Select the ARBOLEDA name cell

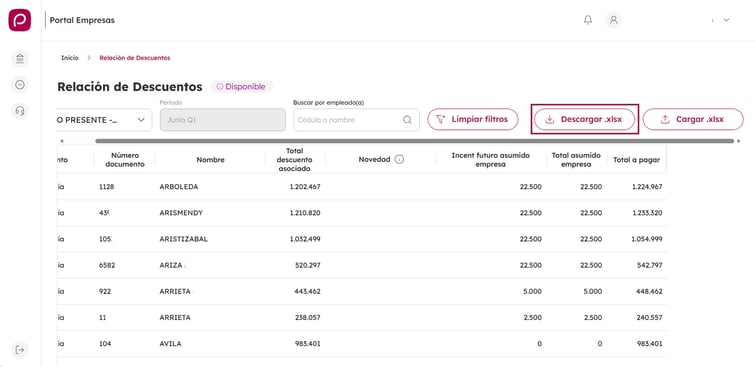pyautogui.click(x=179, y=187)
